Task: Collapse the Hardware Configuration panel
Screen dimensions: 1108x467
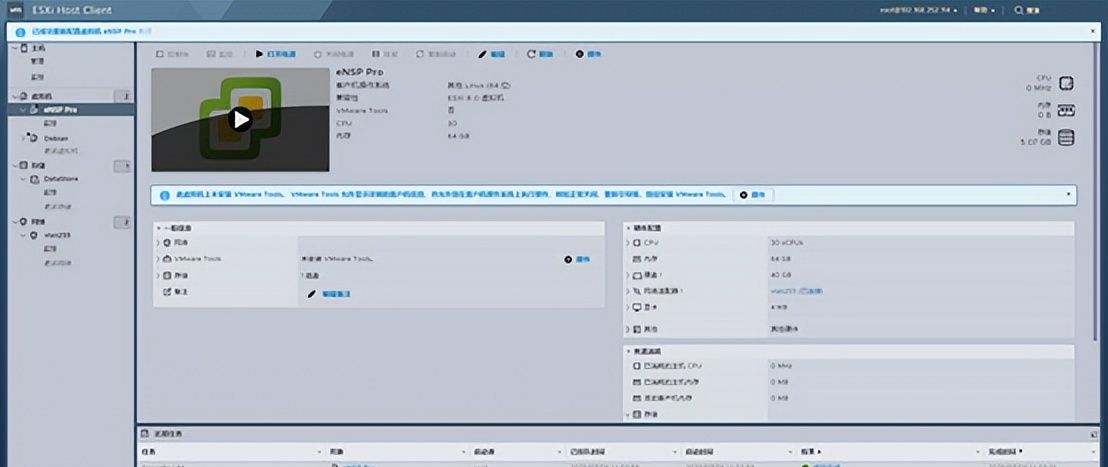Action: click(628, 228)
